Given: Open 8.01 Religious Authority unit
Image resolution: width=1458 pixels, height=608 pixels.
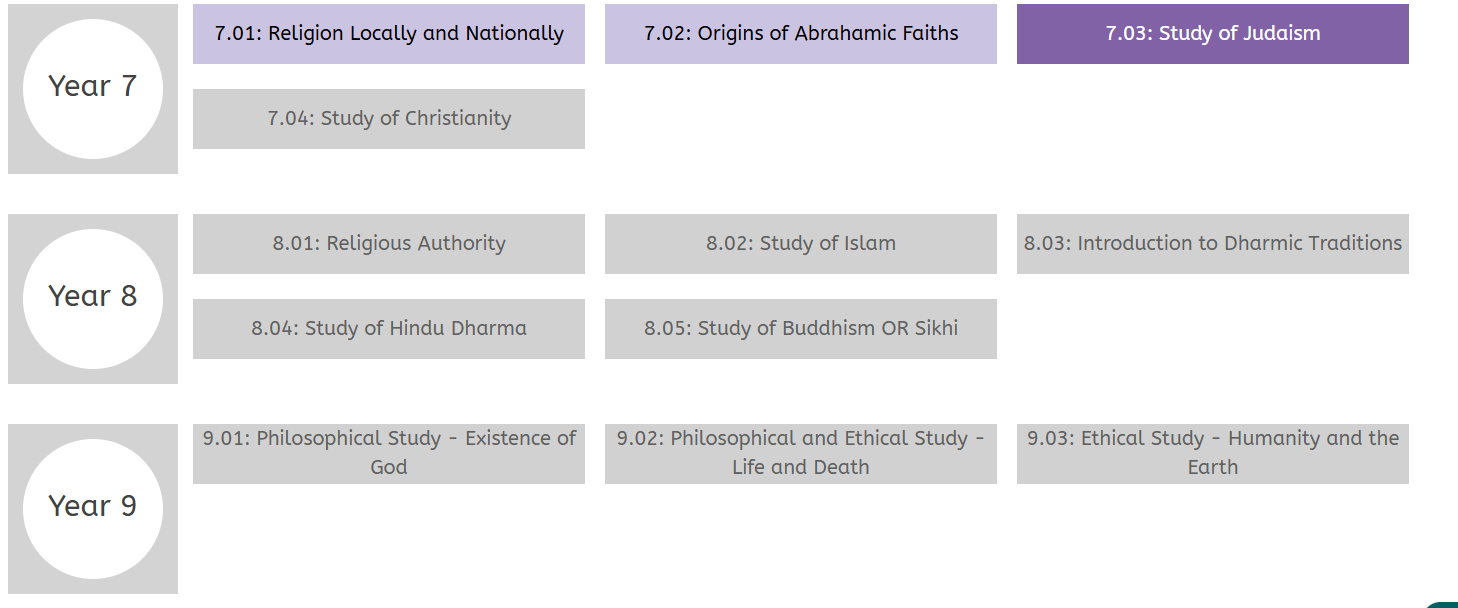Looking at the screenshot, I should (389, 244).
